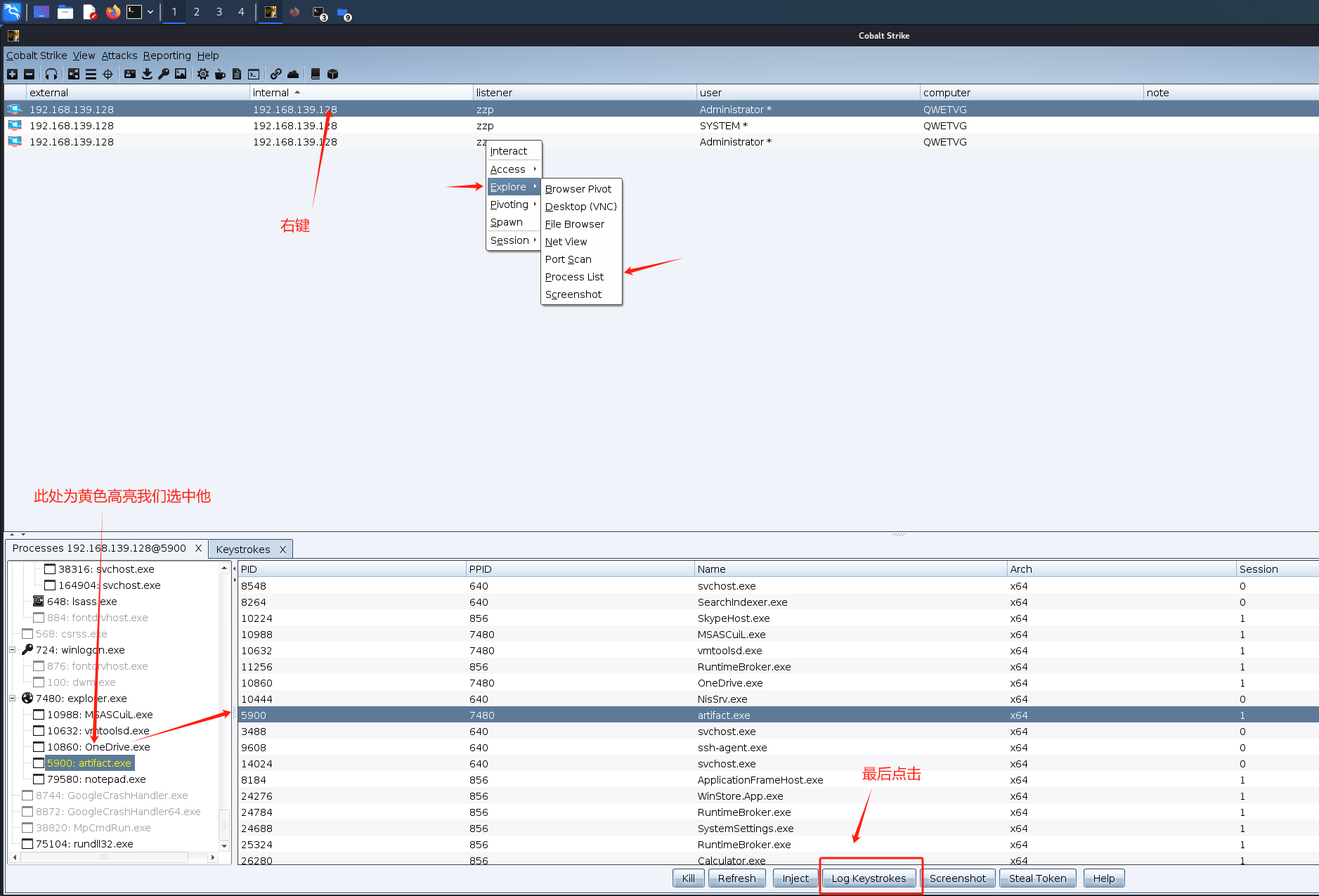Image resolution: width=1319 pixels, height=896 pixels.
Task: Open the credentials ID-card icon
Action: coord(130,74)
